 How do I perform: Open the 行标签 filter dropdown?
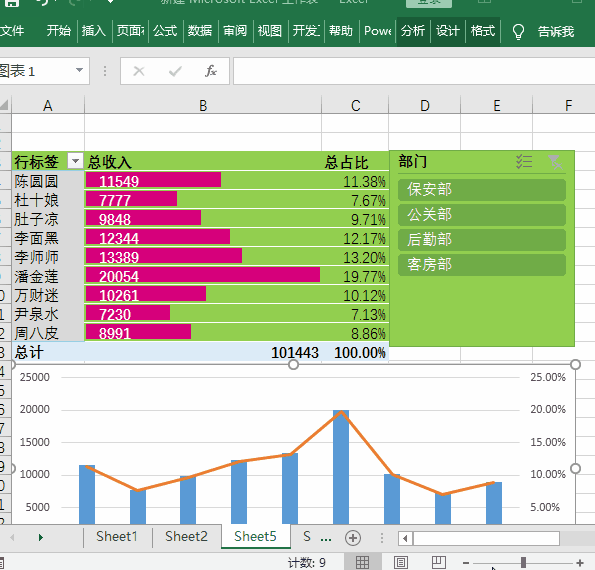pyautogui.click(x=75, y=161)
